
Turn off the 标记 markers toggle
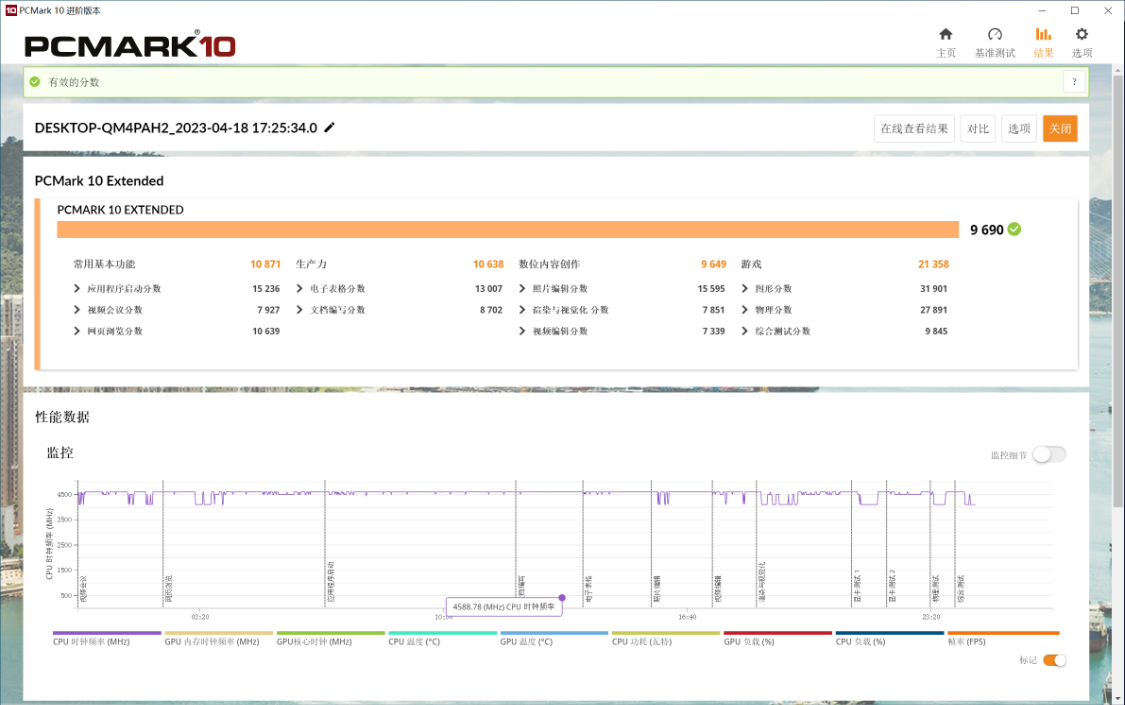coord(1054,660)
